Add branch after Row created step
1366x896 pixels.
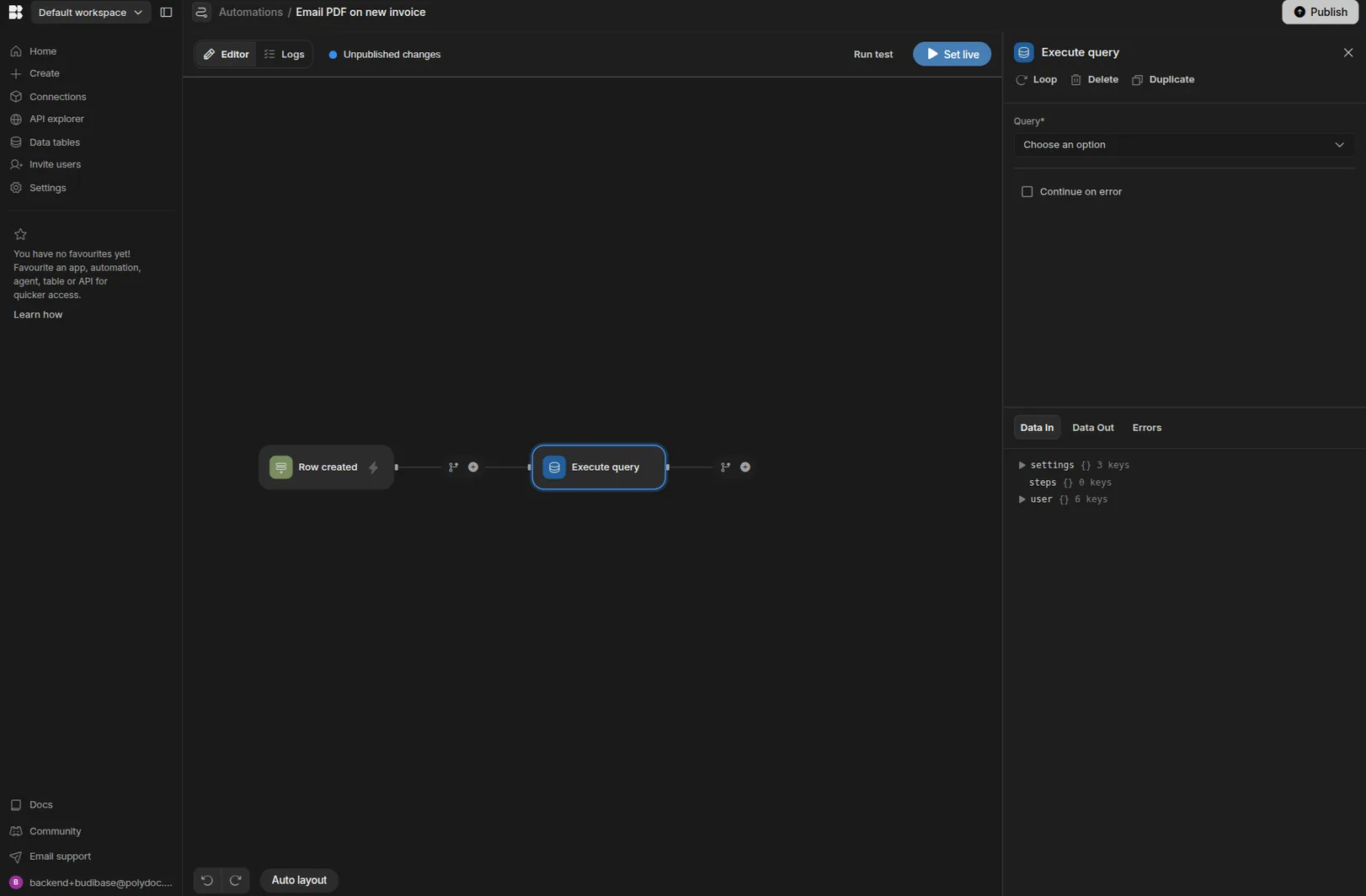pyautogui.click(x=453, y=467)
